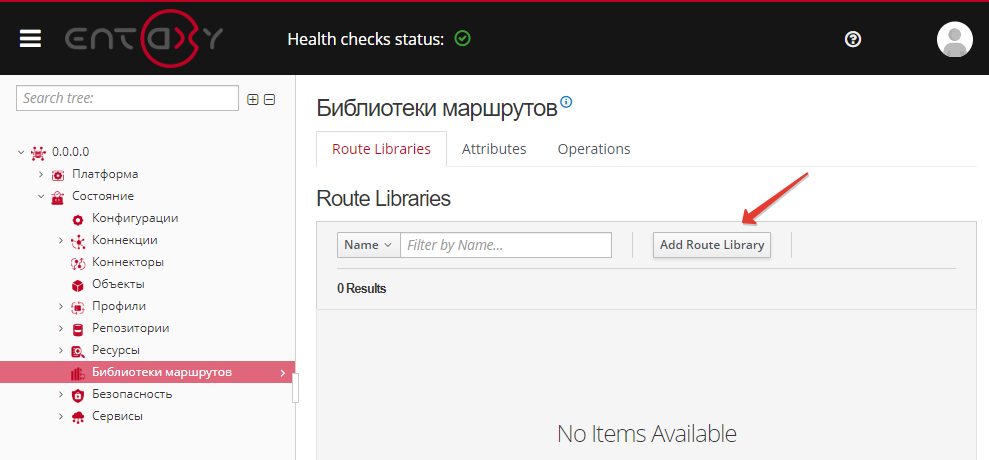The height and width of the screenshot is (460, 989).
Task: Select the Объекты tree item
Action: tap(119, 284)
